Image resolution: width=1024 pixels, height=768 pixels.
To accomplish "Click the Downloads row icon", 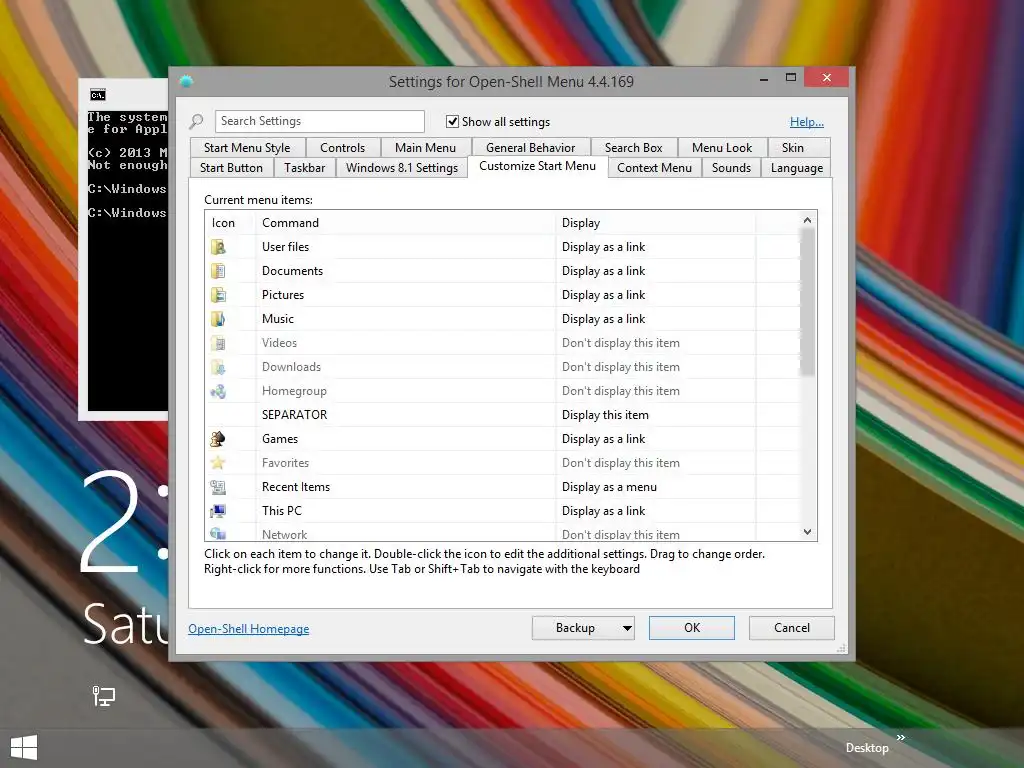I will pyautogui.click(x=218, y=367).
